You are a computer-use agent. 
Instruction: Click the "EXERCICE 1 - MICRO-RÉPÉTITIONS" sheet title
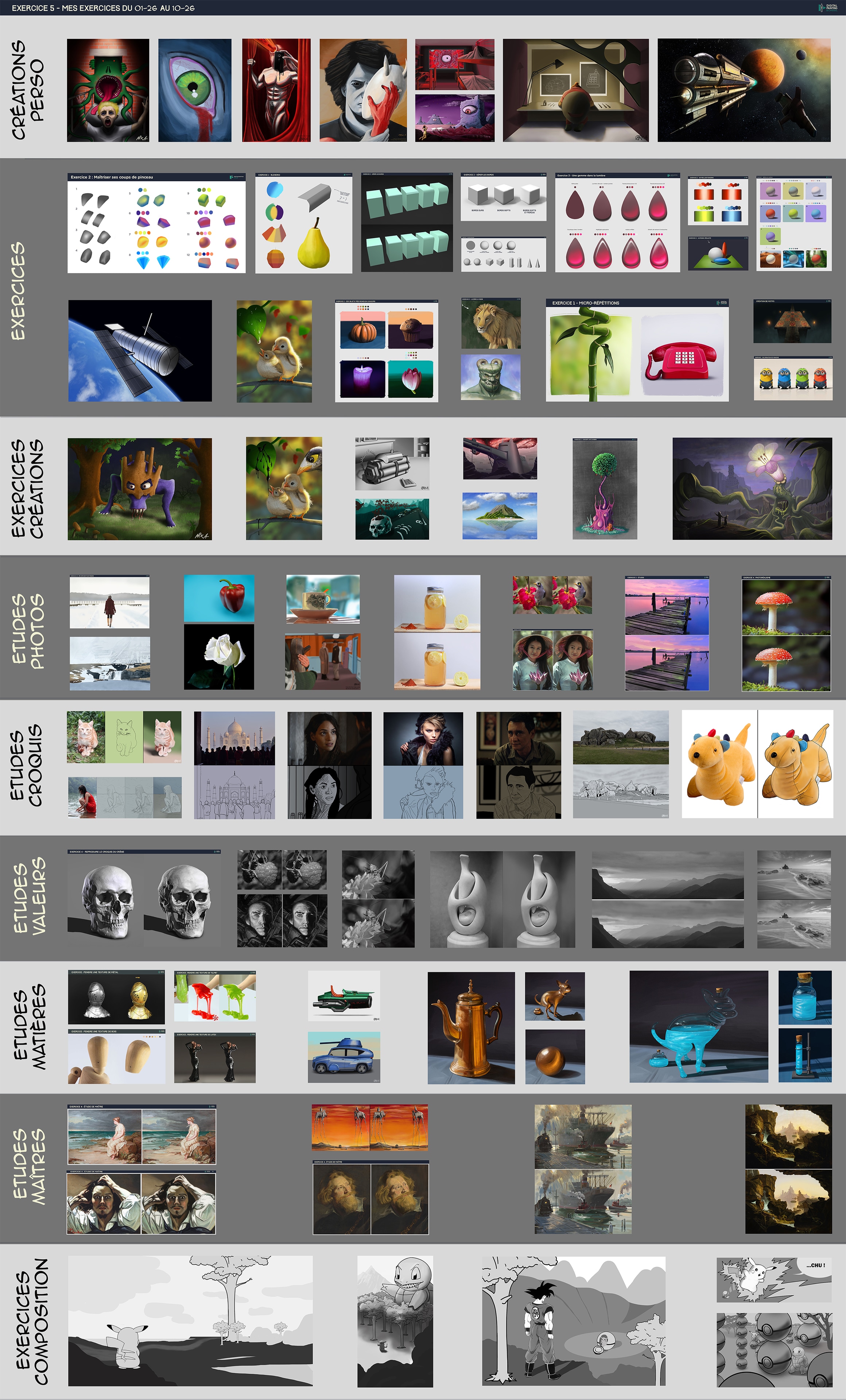[x=586, y=303]
